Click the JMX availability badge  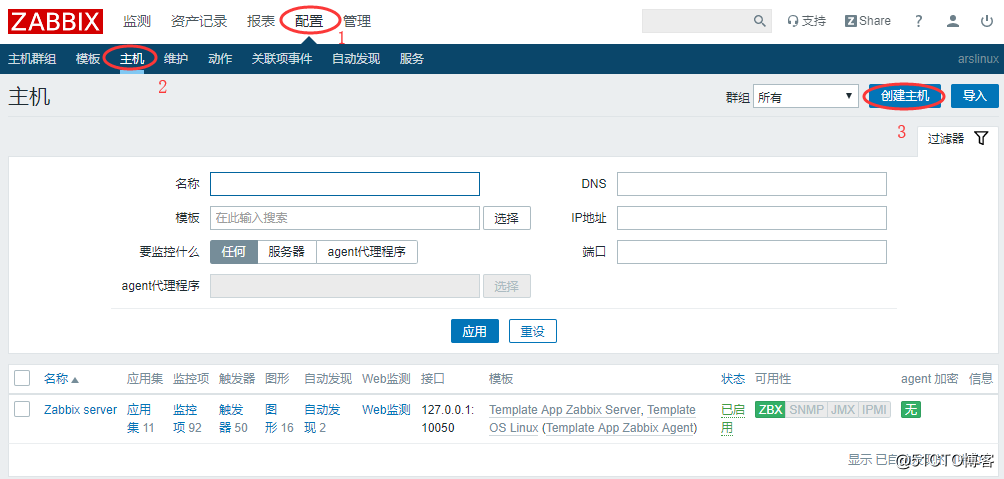[843, 410]
